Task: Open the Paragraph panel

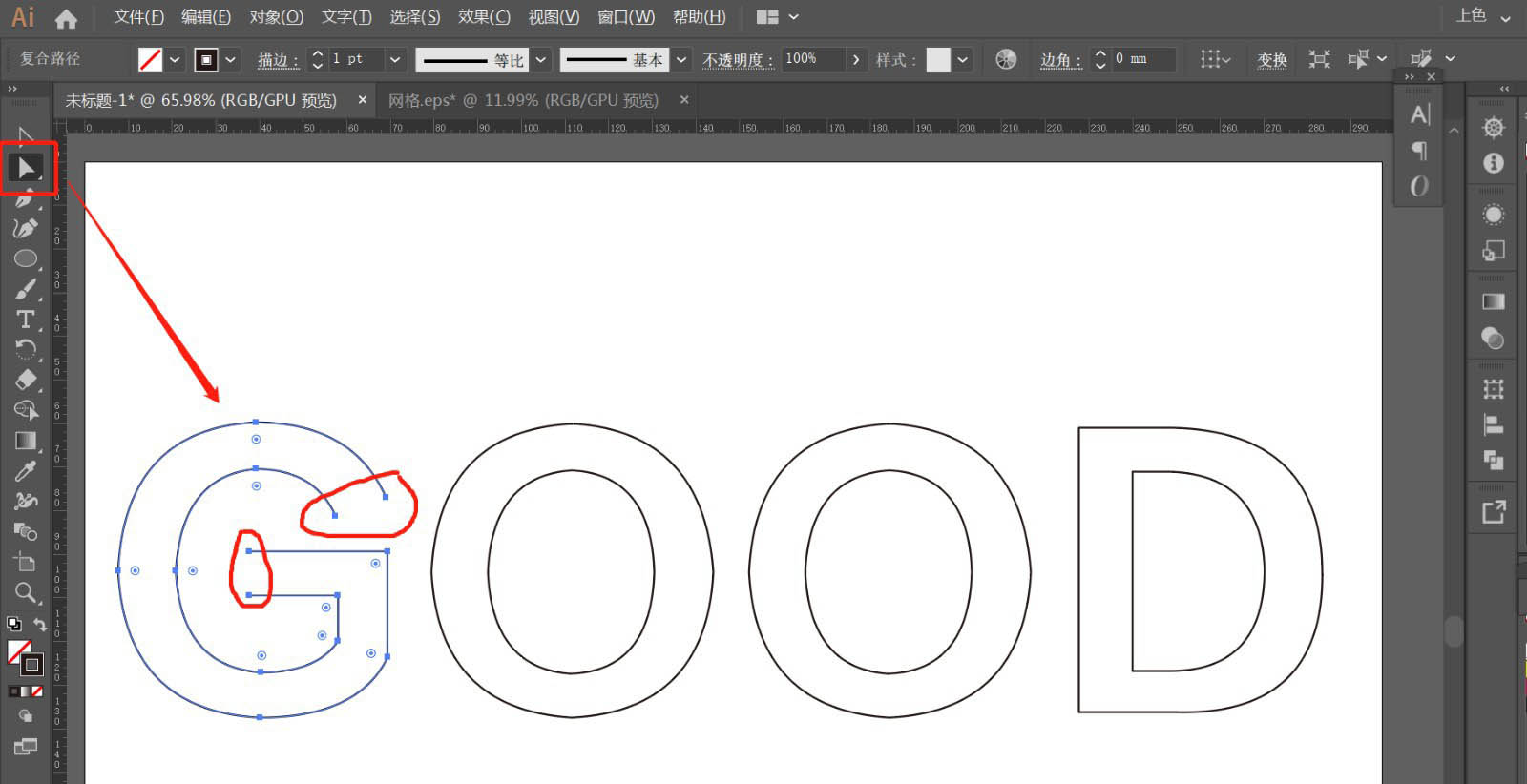Action: pos(1420,151)
